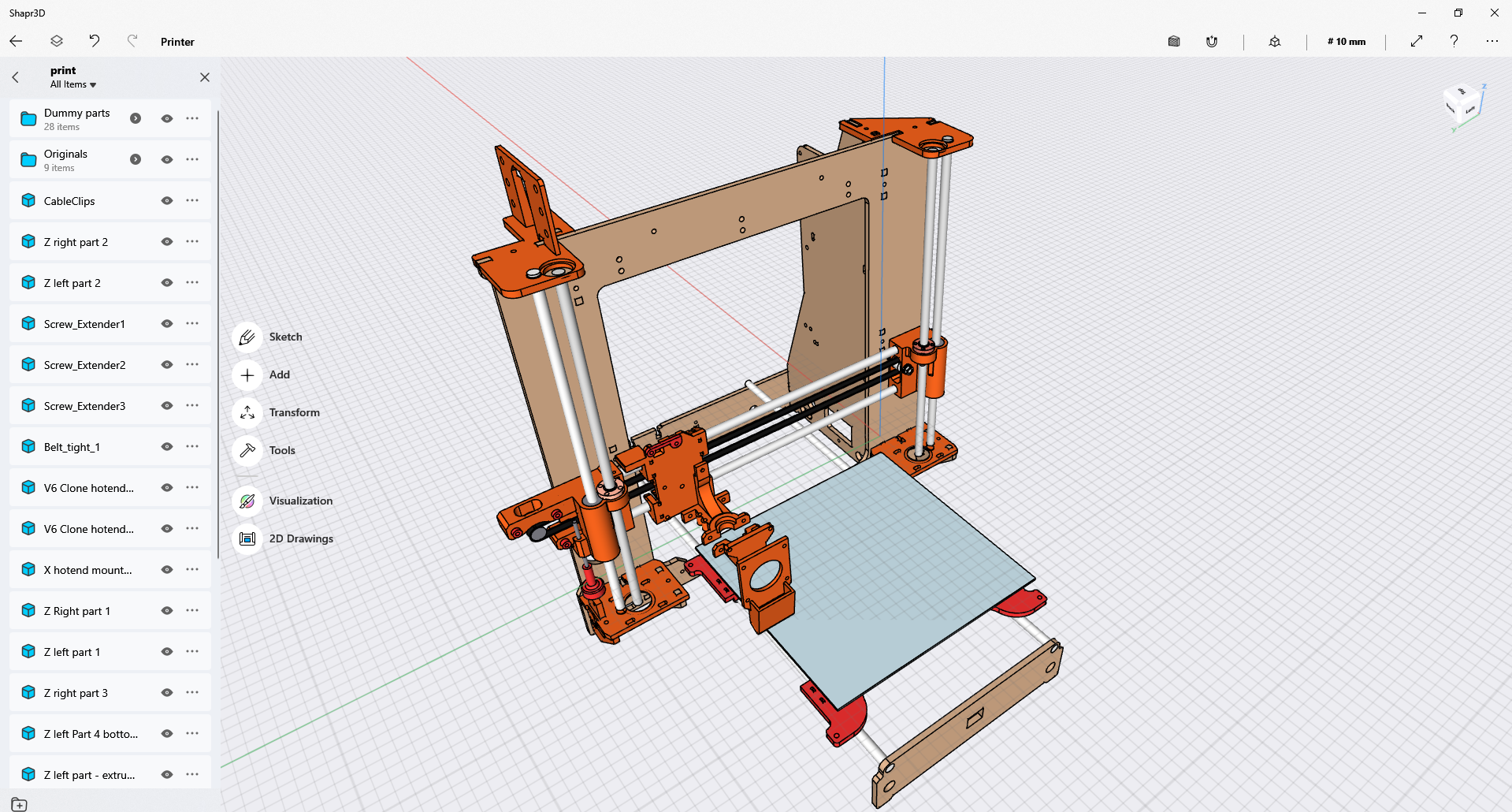Hide the Dummy parts folder
Image resolution: width=1512 pixels, height=812 pixels.
pos(166,118)
